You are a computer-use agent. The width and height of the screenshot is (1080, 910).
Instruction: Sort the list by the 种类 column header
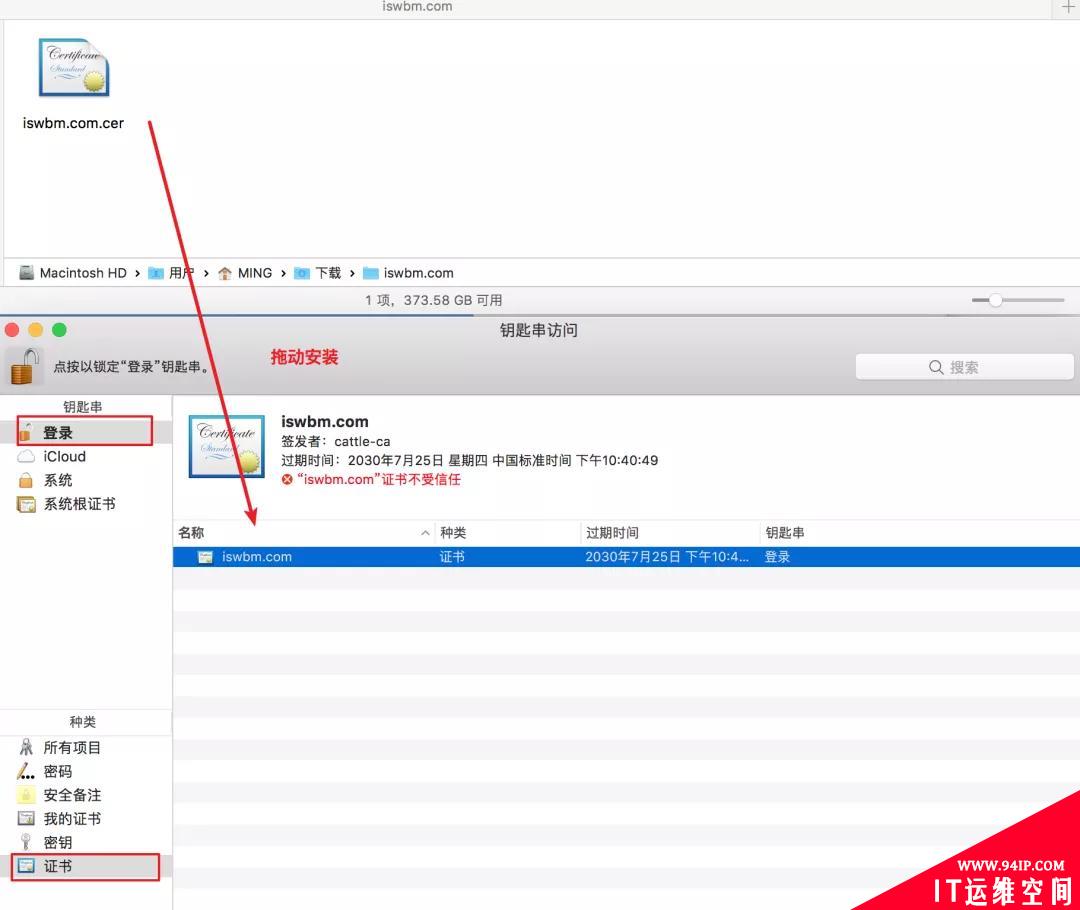[508, 532]
